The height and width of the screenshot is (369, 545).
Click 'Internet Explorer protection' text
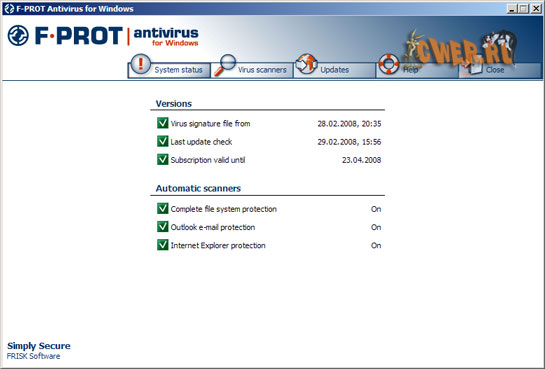(x=218, y=246)
